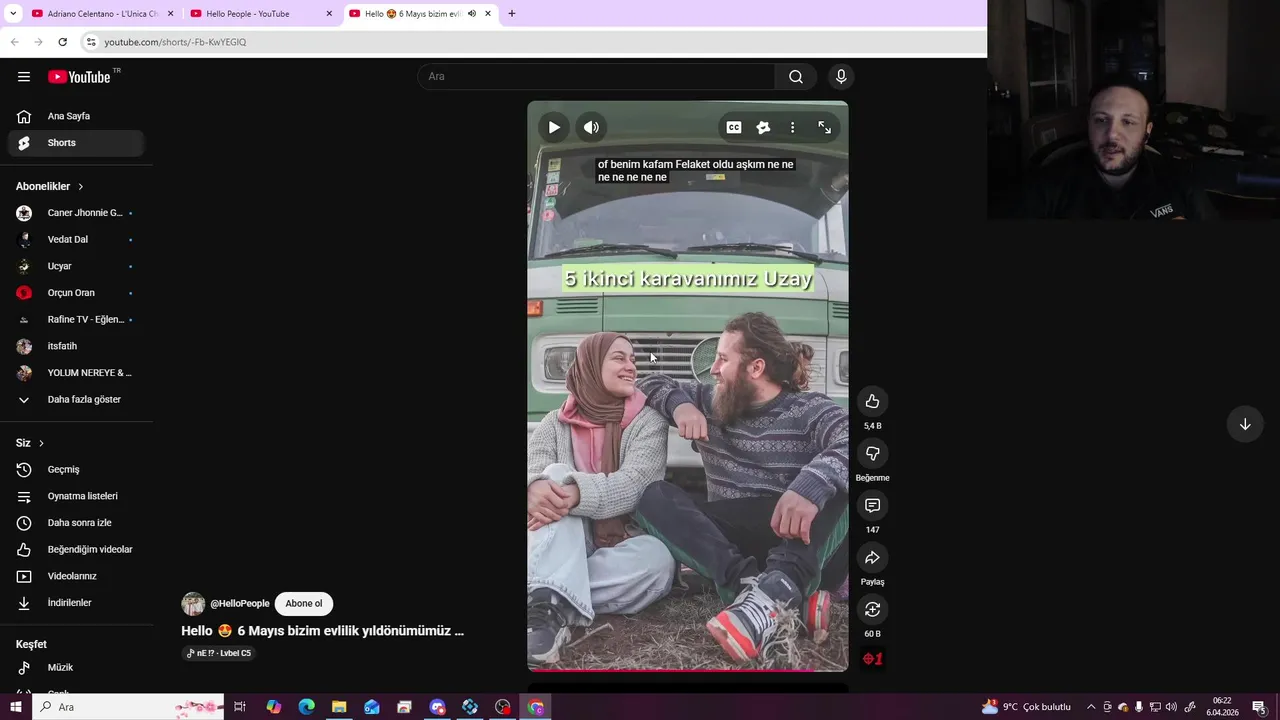
Task: Open Oynatma listeleri playlists
Action: (x=76, y=496)
